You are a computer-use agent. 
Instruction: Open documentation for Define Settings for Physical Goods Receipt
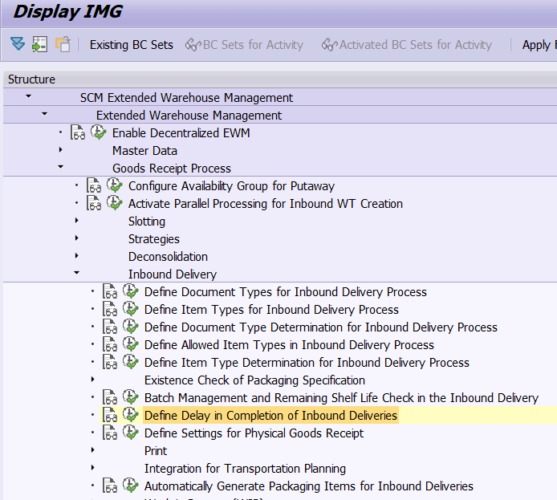click(110, 433)
